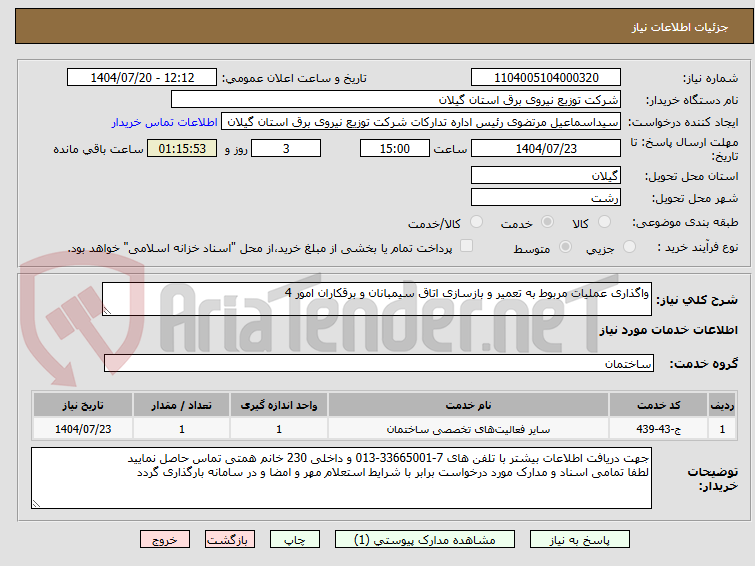Toggle the اسناد خزانه اسلامی payment checkbox
This screenshot has height=566, width=755.
pos(466,246)
